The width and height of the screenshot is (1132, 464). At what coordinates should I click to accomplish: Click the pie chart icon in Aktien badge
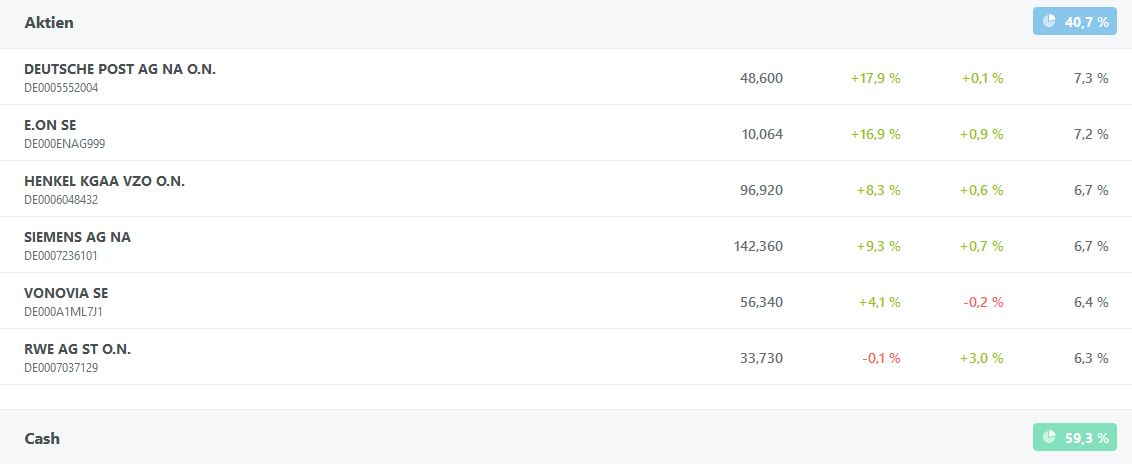coord(1049,21)
